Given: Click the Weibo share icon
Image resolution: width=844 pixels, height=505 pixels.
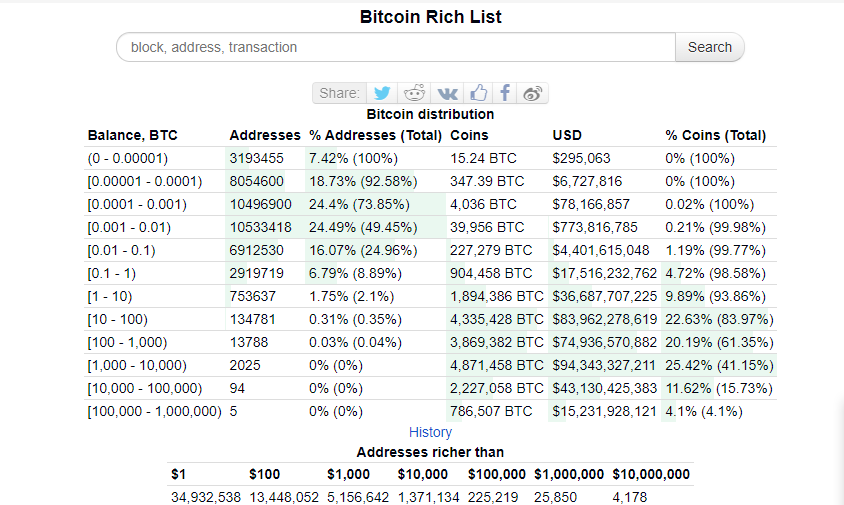Looking at the screenshot, I should tap(533, 93).
